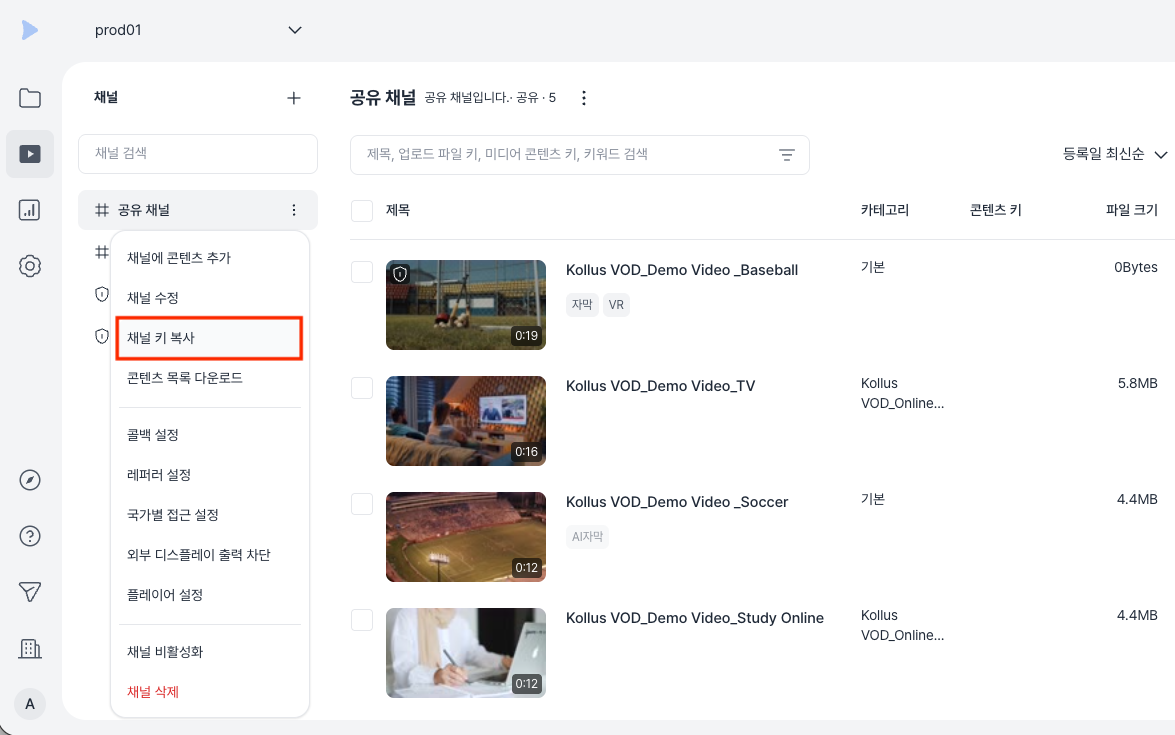The width and height of the screenshot is (1175, 735).
Task: Click the paper plane send icon
Action: click(x=30, y=592)
